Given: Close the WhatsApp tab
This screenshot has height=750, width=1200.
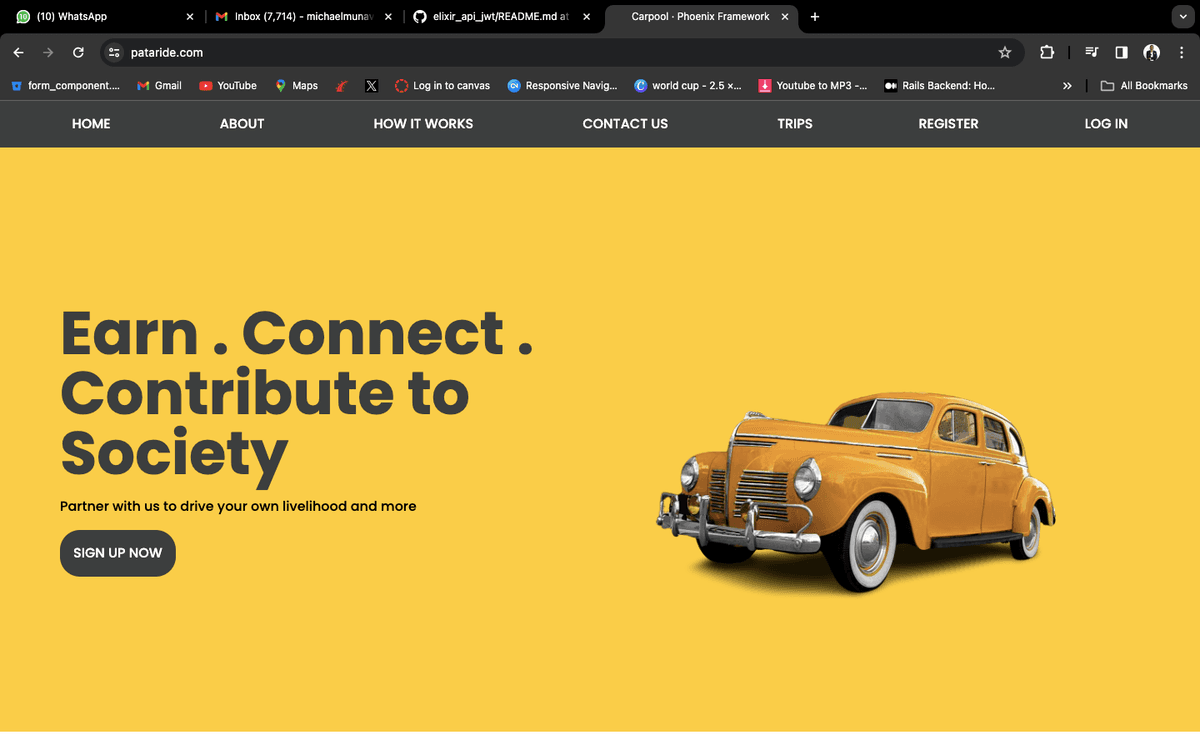Looking at the screenshot, I should tap(190, 17).
